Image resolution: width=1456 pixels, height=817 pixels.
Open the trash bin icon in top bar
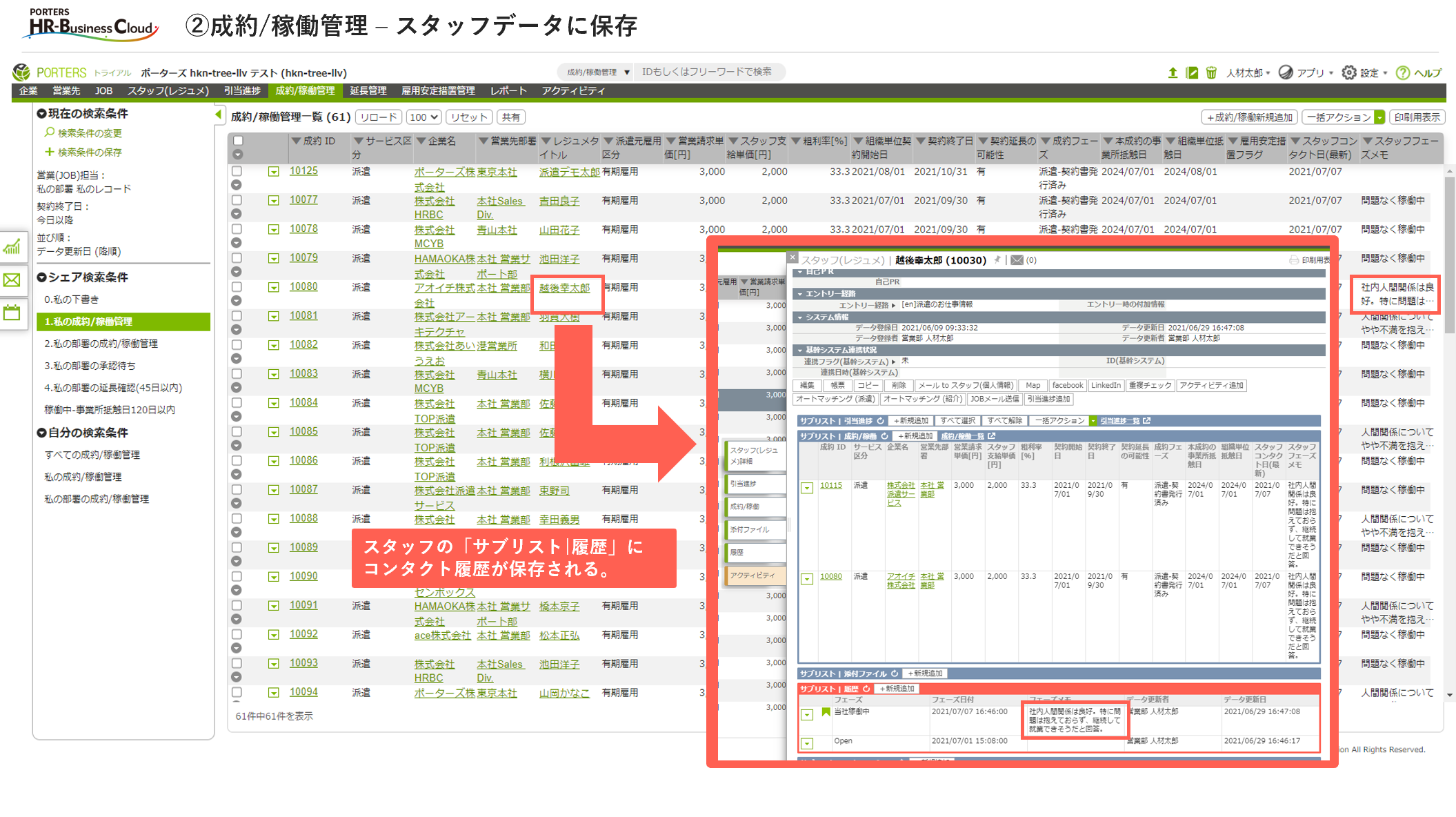[x=1211, y=72]
